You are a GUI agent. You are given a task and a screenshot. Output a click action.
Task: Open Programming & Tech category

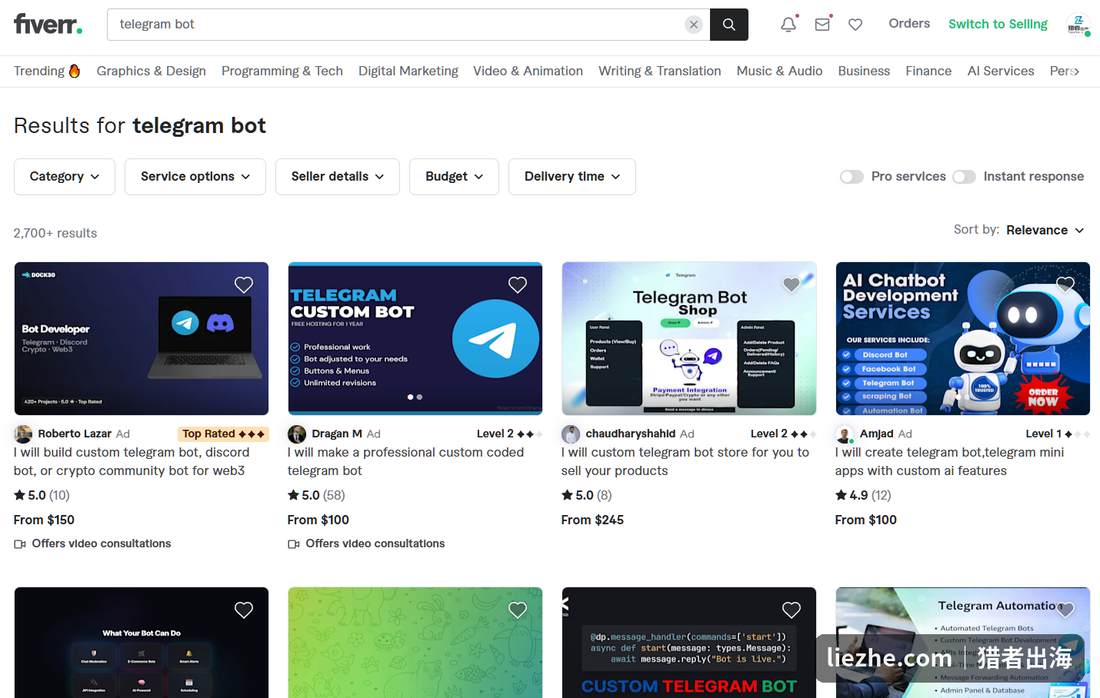click(282, 71)
